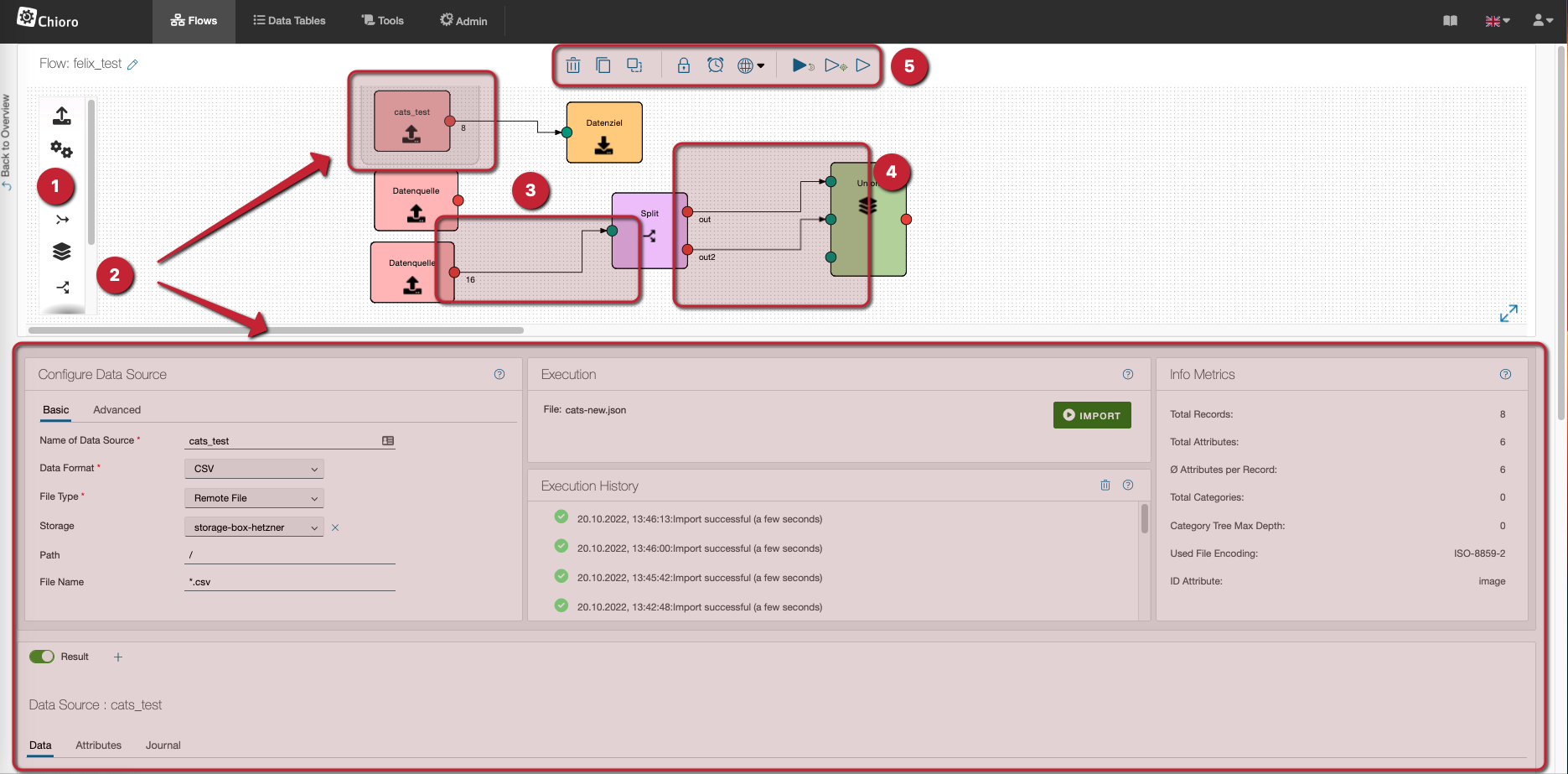Click the File Name input field
The height and width of the screenshot is (774, 1568).
coord(289,582)
